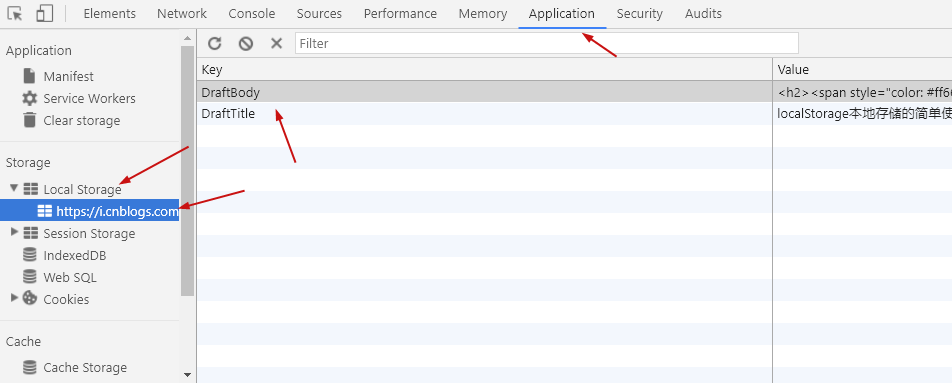
Task: Select the DraftTitle key row
Action: click(484, 114)
